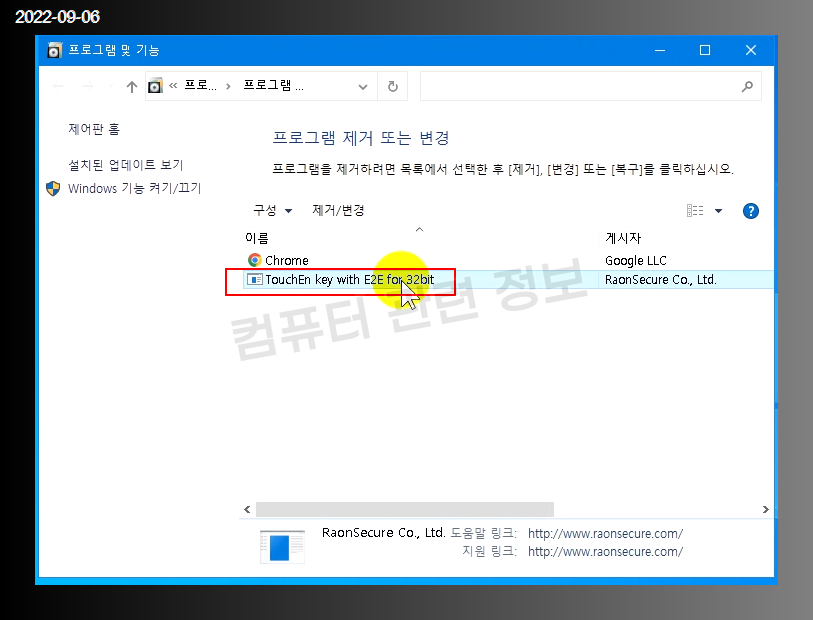Open the 제어판 홈 link
The image size is (813, 620).
tap(94, 129)
